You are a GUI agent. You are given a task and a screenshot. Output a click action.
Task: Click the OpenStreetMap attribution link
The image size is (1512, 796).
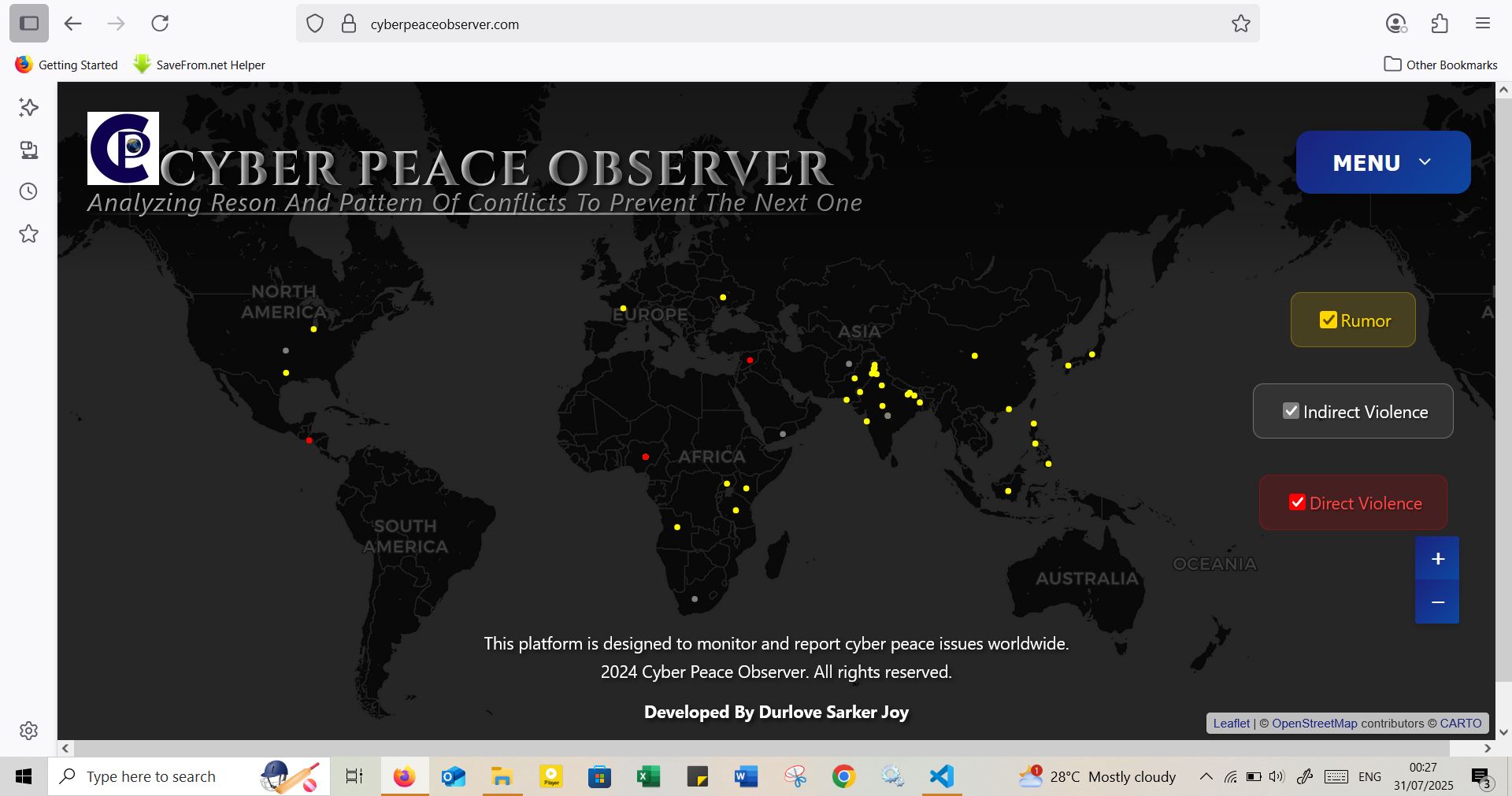1314,723
